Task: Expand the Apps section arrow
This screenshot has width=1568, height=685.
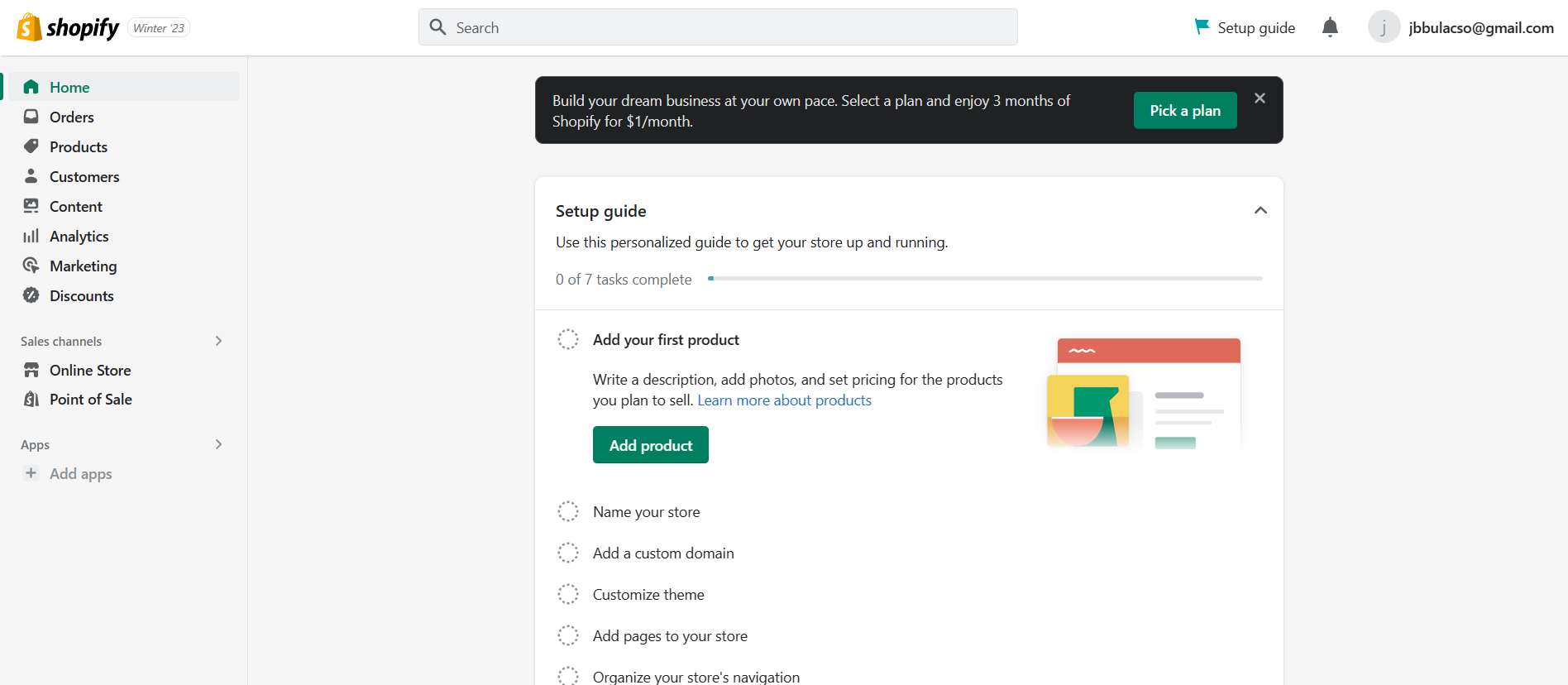Action: 218,444
